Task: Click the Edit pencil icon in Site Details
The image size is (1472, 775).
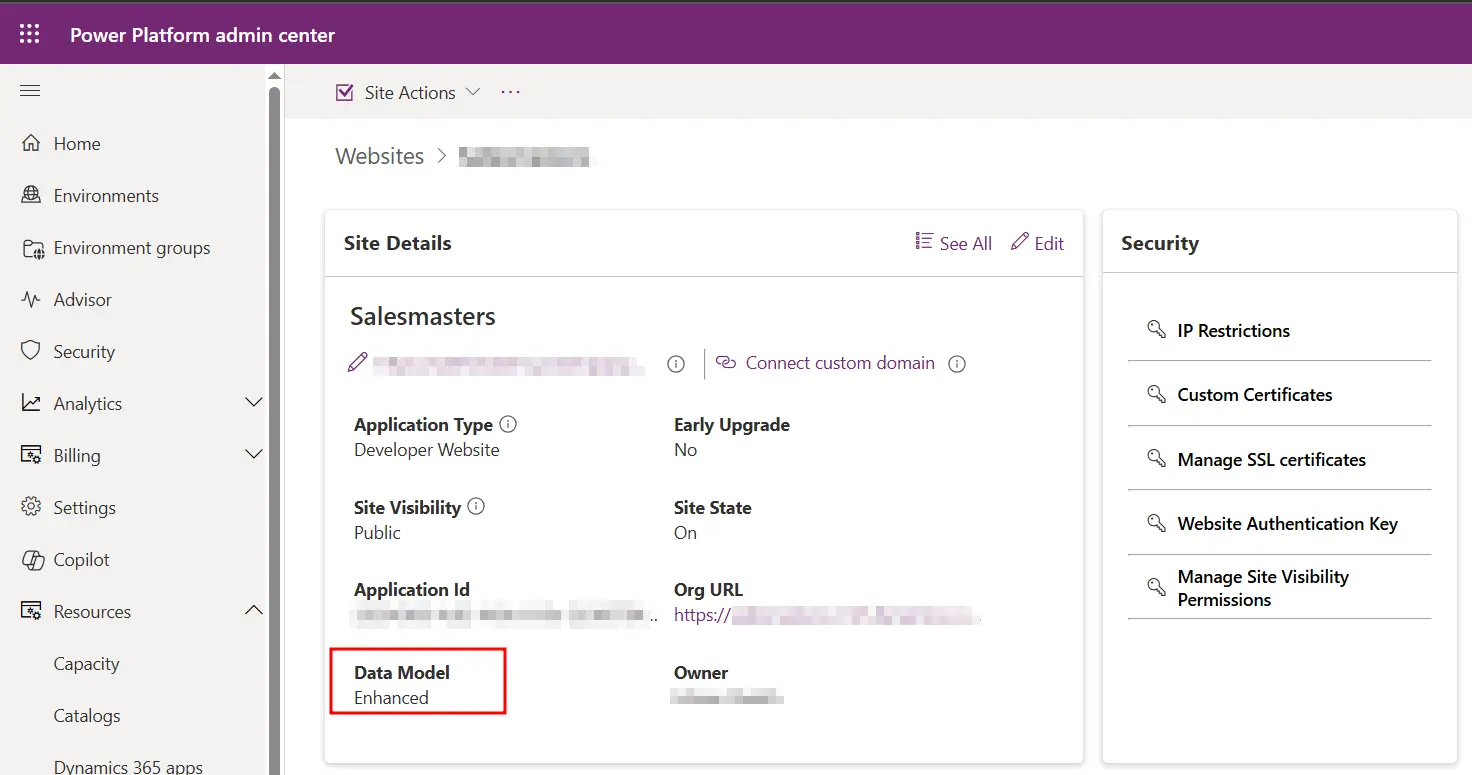Action: tap(1020, 242)
